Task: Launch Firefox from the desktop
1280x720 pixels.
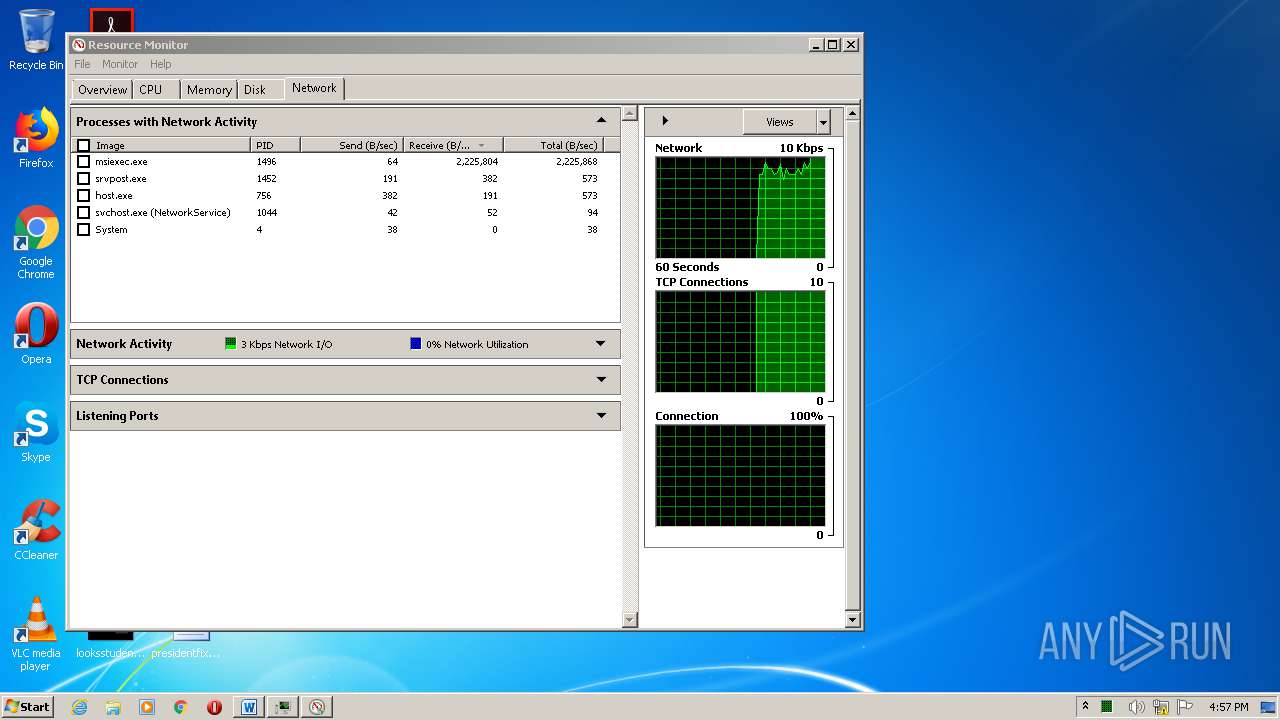Action: (36, 138)
